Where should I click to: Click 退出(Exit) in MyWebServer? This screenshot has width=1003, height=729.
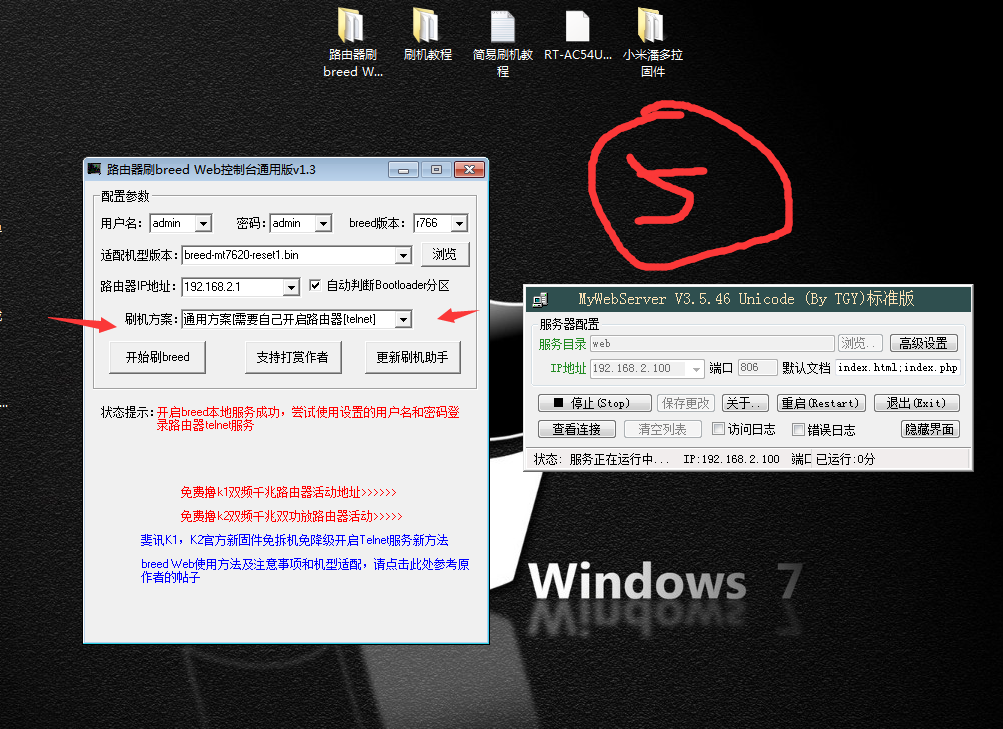917,403
